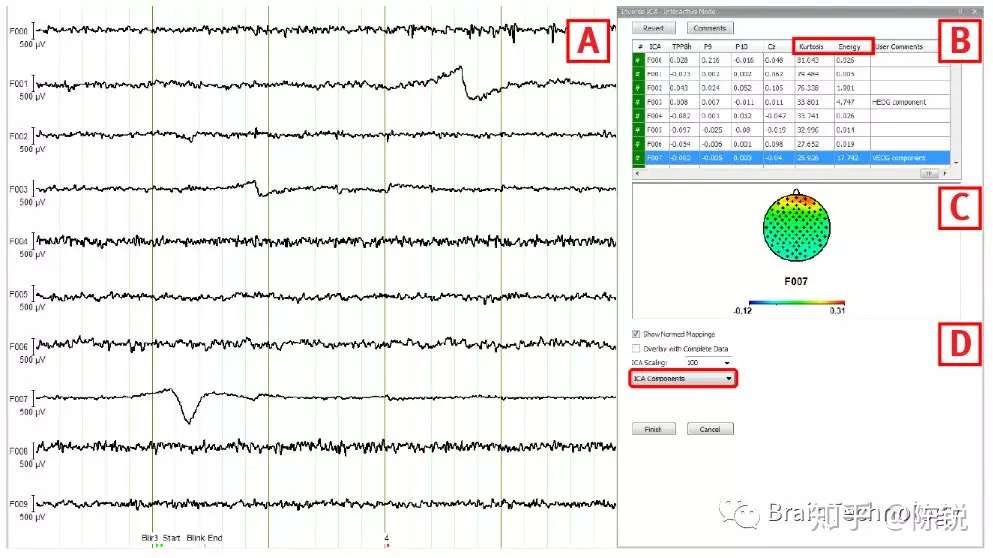
Task: Select kurtosis value 32.996
Action: pos(808,130)
